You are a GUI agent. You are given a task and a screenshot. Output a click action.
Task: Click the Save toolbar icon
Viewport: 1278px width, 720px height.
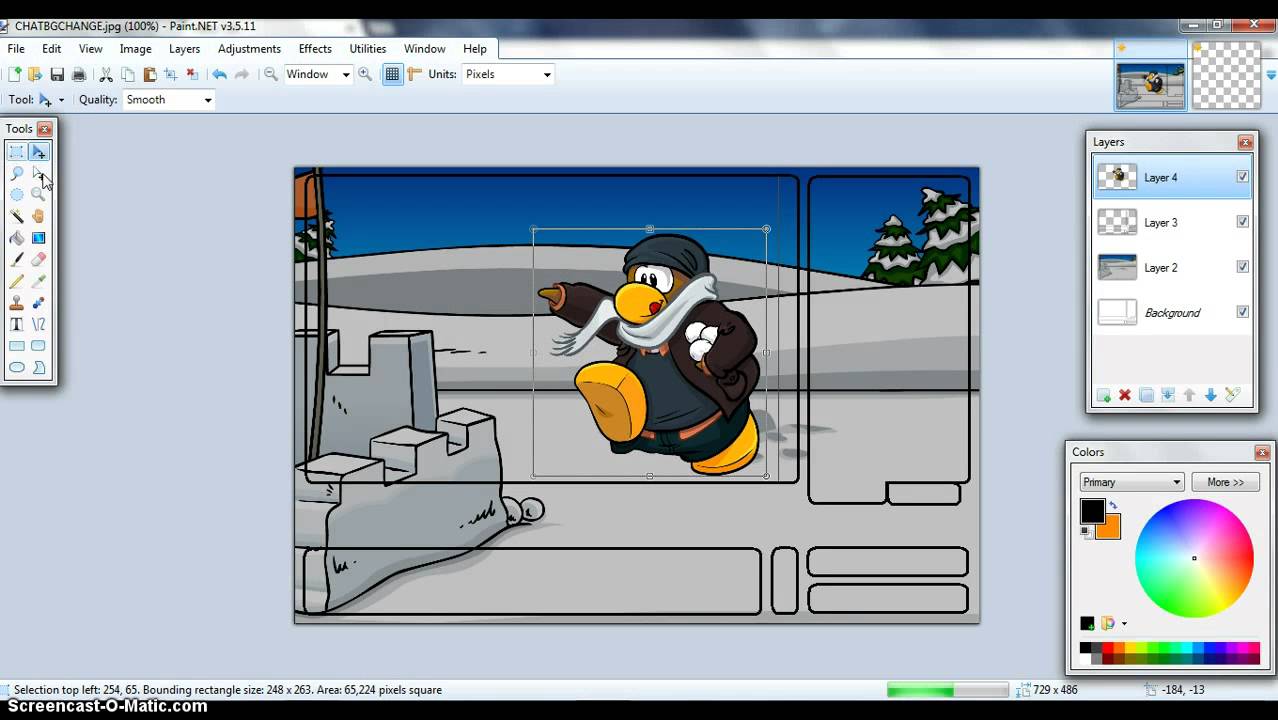(x=57, y=74)
